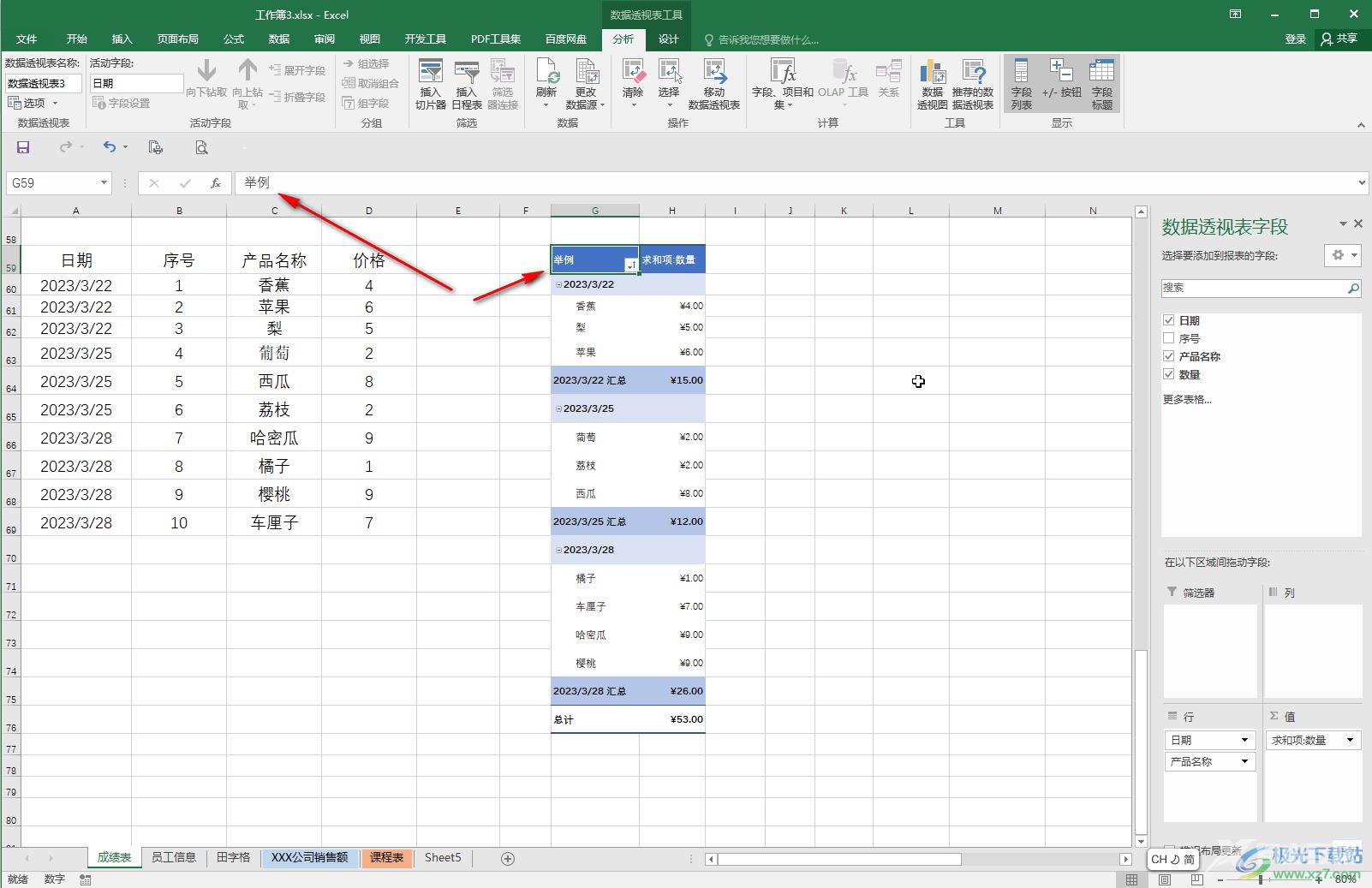Open field list tools gear dropdown
The height and width of the screenshot is (888, 1372).
[1342, 255]
